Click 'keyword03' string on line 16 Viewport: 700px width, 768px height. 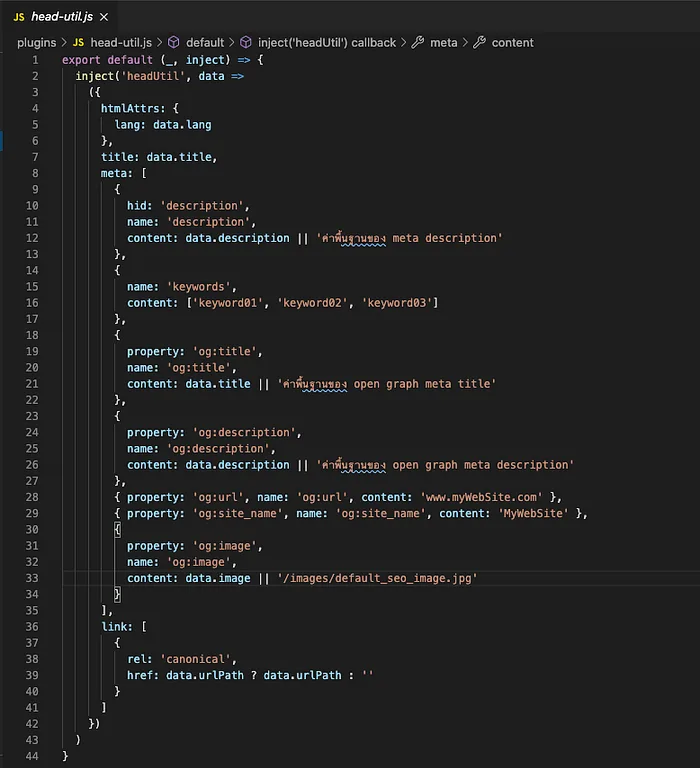coord(397,303)
